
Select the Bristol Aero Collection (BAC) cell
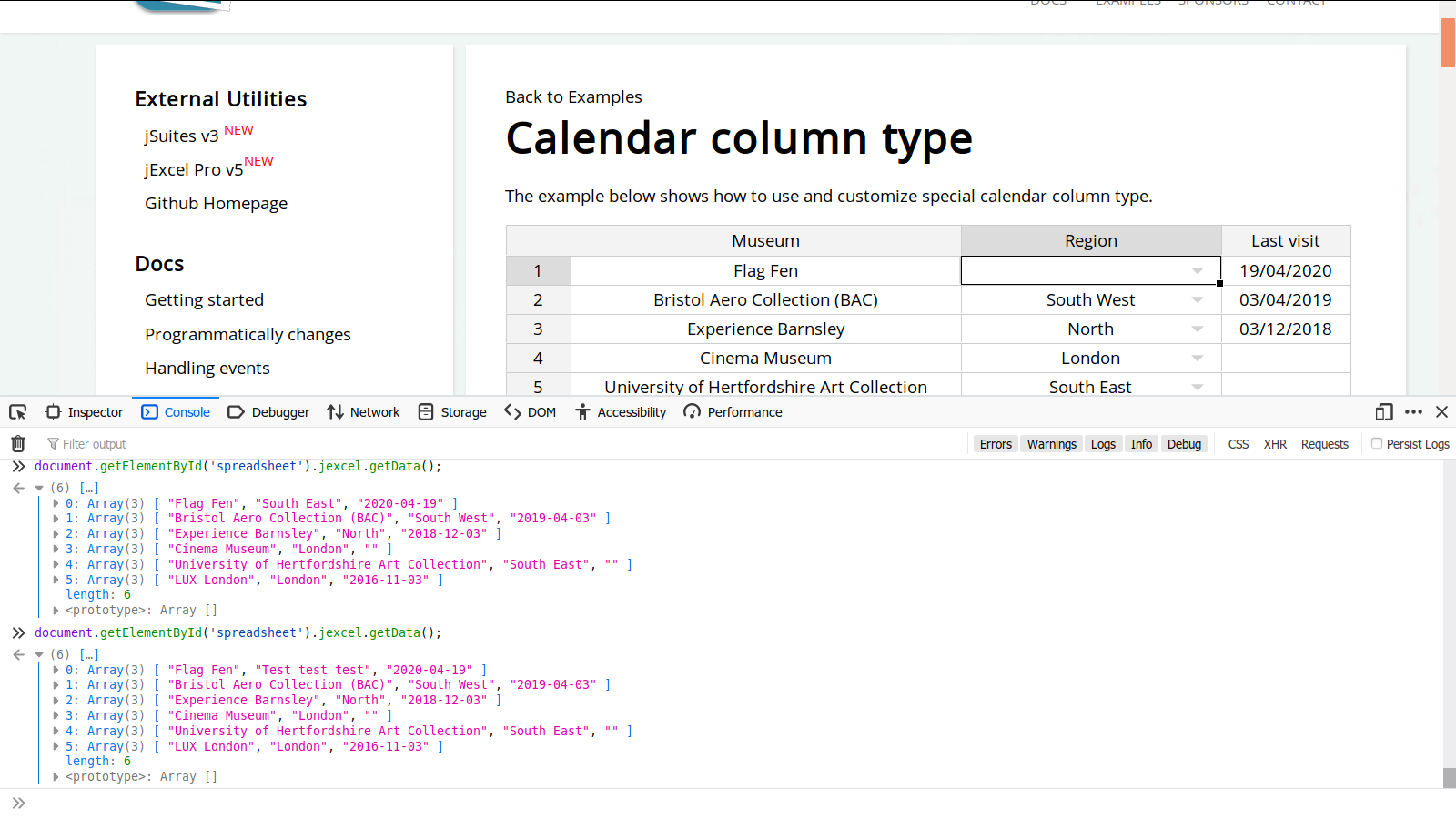(765, 300)
